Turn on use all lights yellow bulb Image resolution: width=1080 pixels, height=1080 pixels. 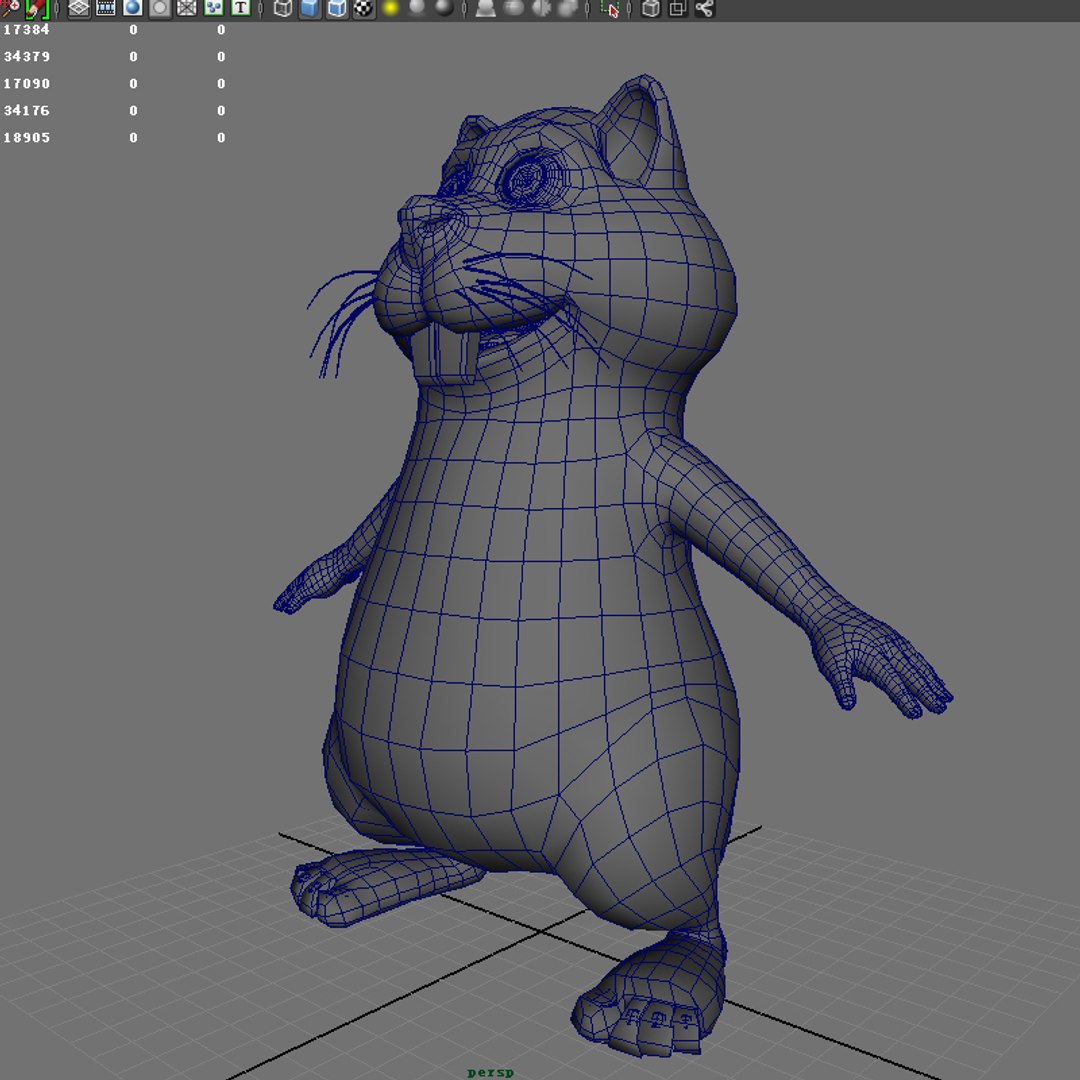tap(391, 8)
